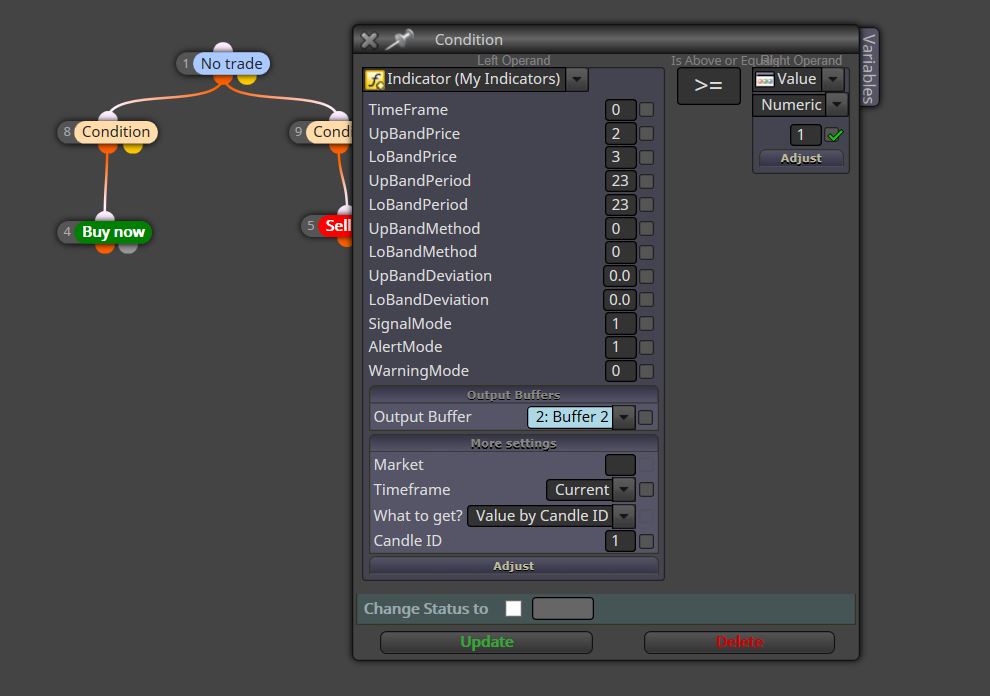This screenshot has height=696, width=990.
Task: Toggle UpBandPeriod checkbox
Action: coord(647,181)
